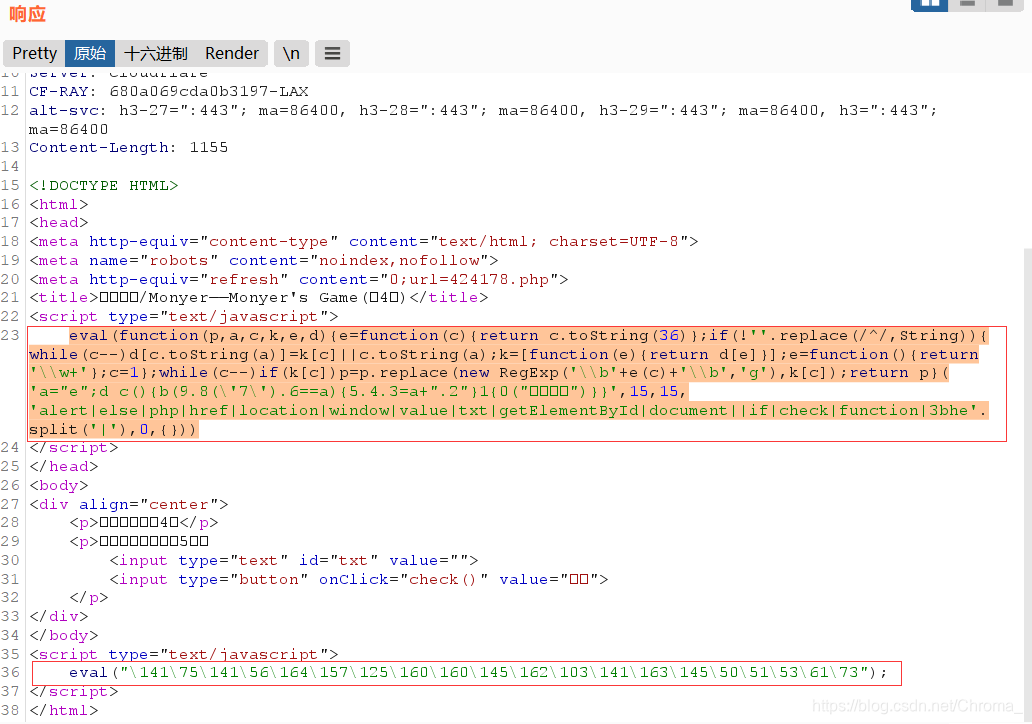
Task: Select the 原始 (Raw) tab
Action: [90, 53]
